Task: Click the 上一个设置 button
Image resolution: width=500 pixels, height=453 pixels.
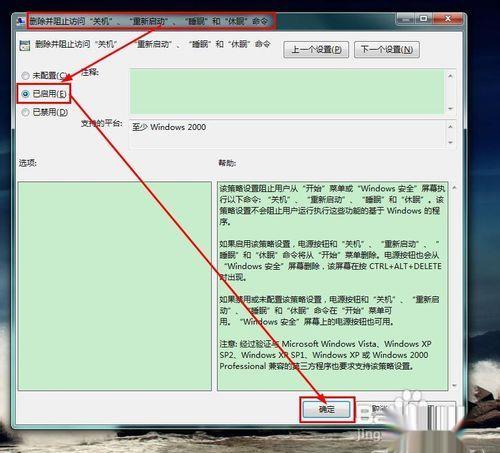Action: pos(316,50)
